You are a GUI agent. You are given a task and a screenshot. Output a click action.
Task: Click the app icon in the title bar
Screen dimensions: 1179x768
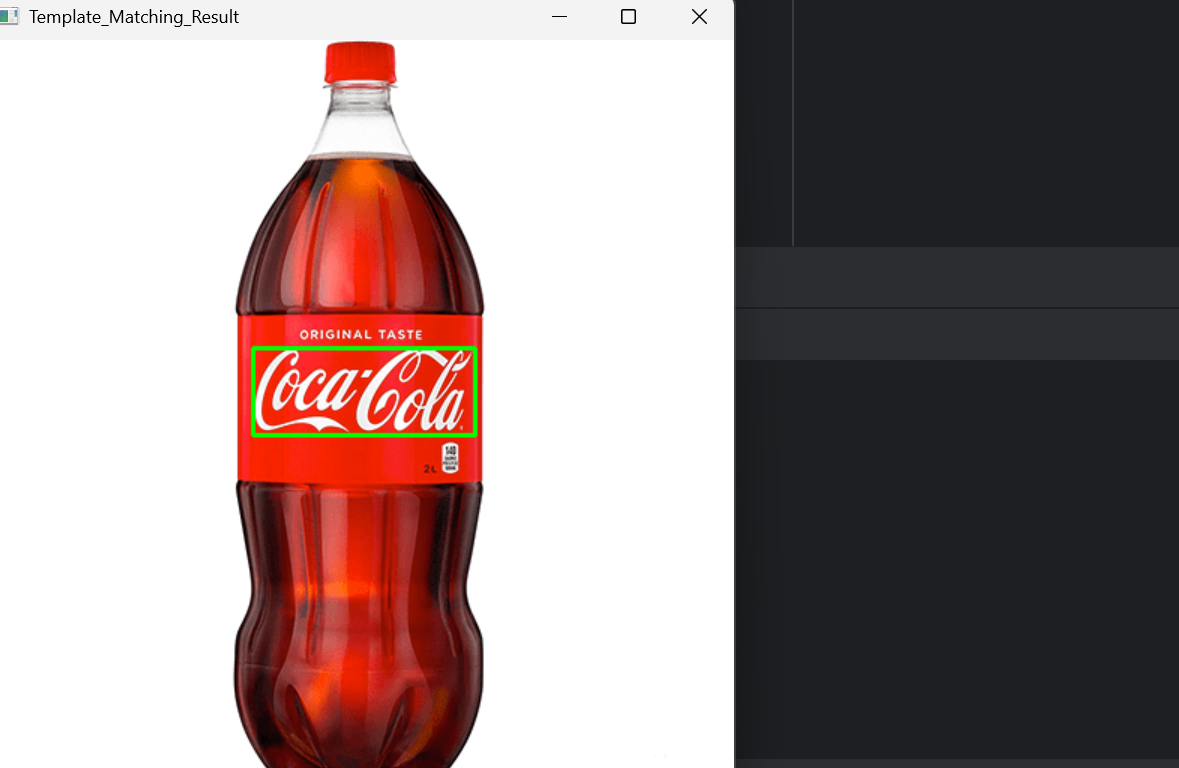tap(9, 17)
